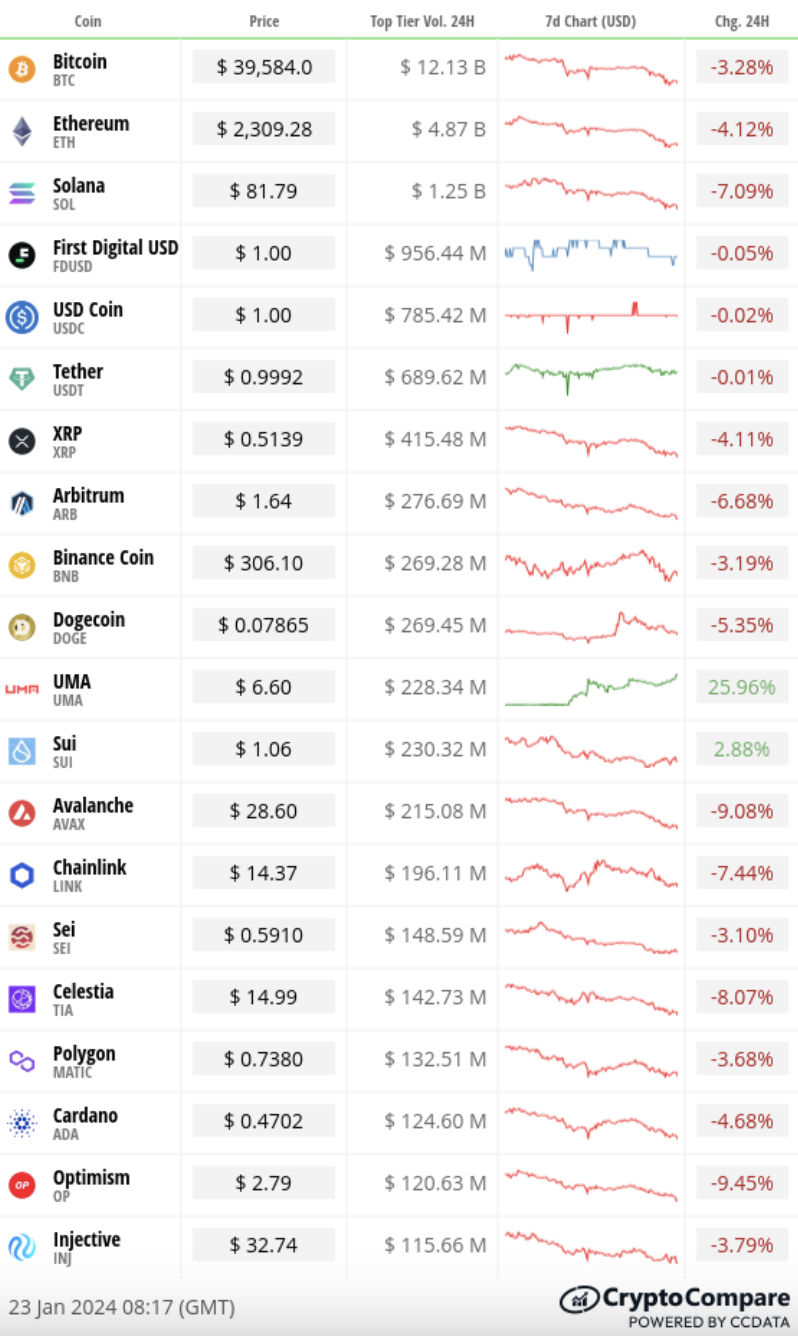
Task: Click the Bitcoin coin icon
Action: point(21,69)
